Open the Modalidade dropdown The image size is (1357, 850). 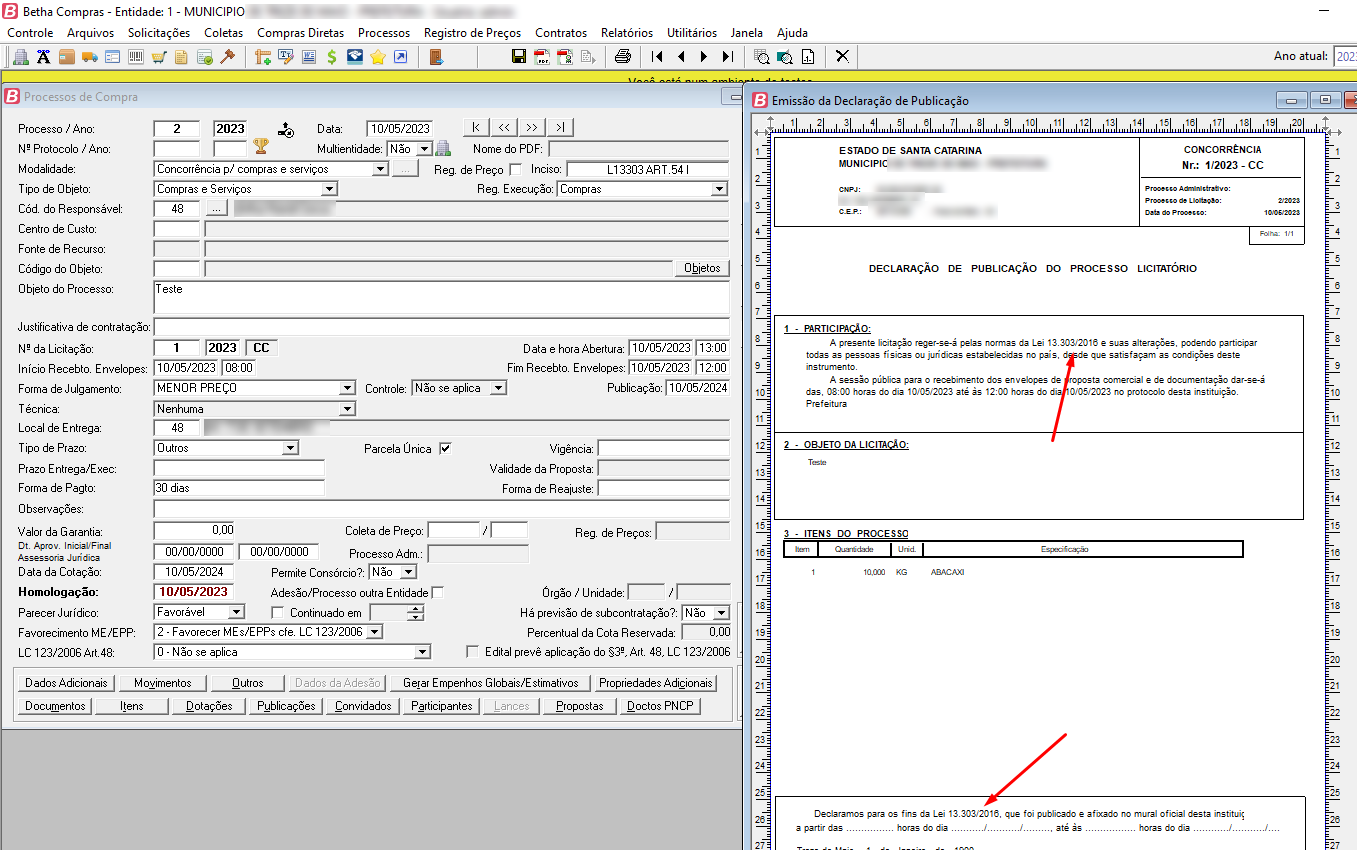click(379, 170)
